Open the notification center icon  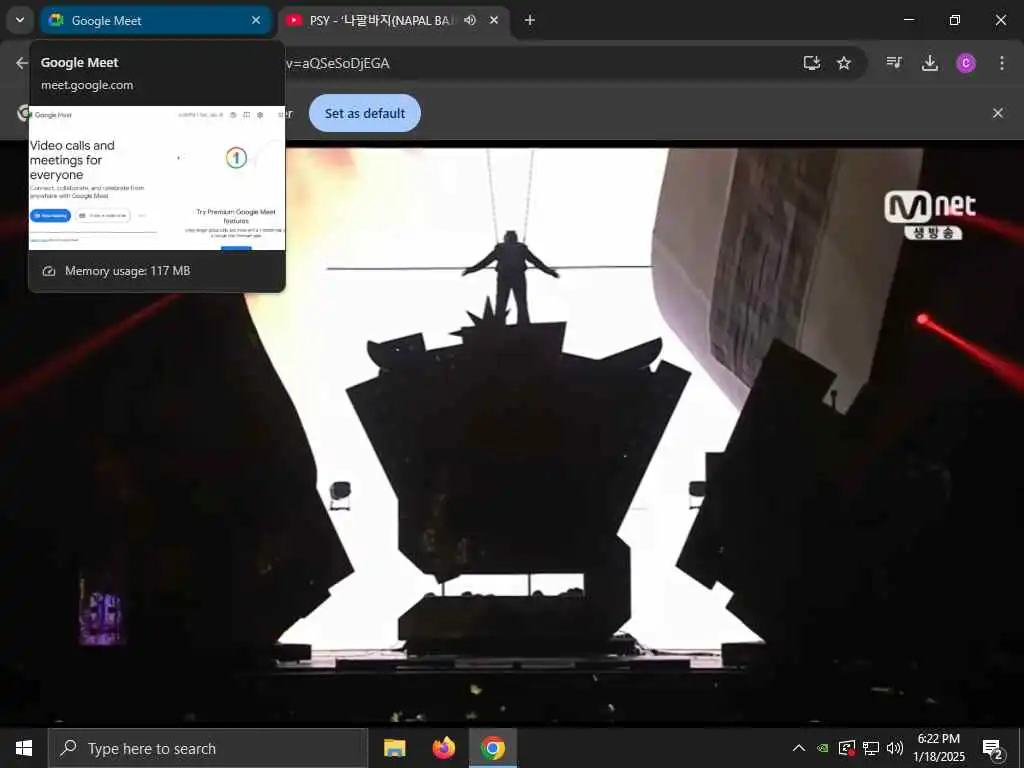point(993,748)
